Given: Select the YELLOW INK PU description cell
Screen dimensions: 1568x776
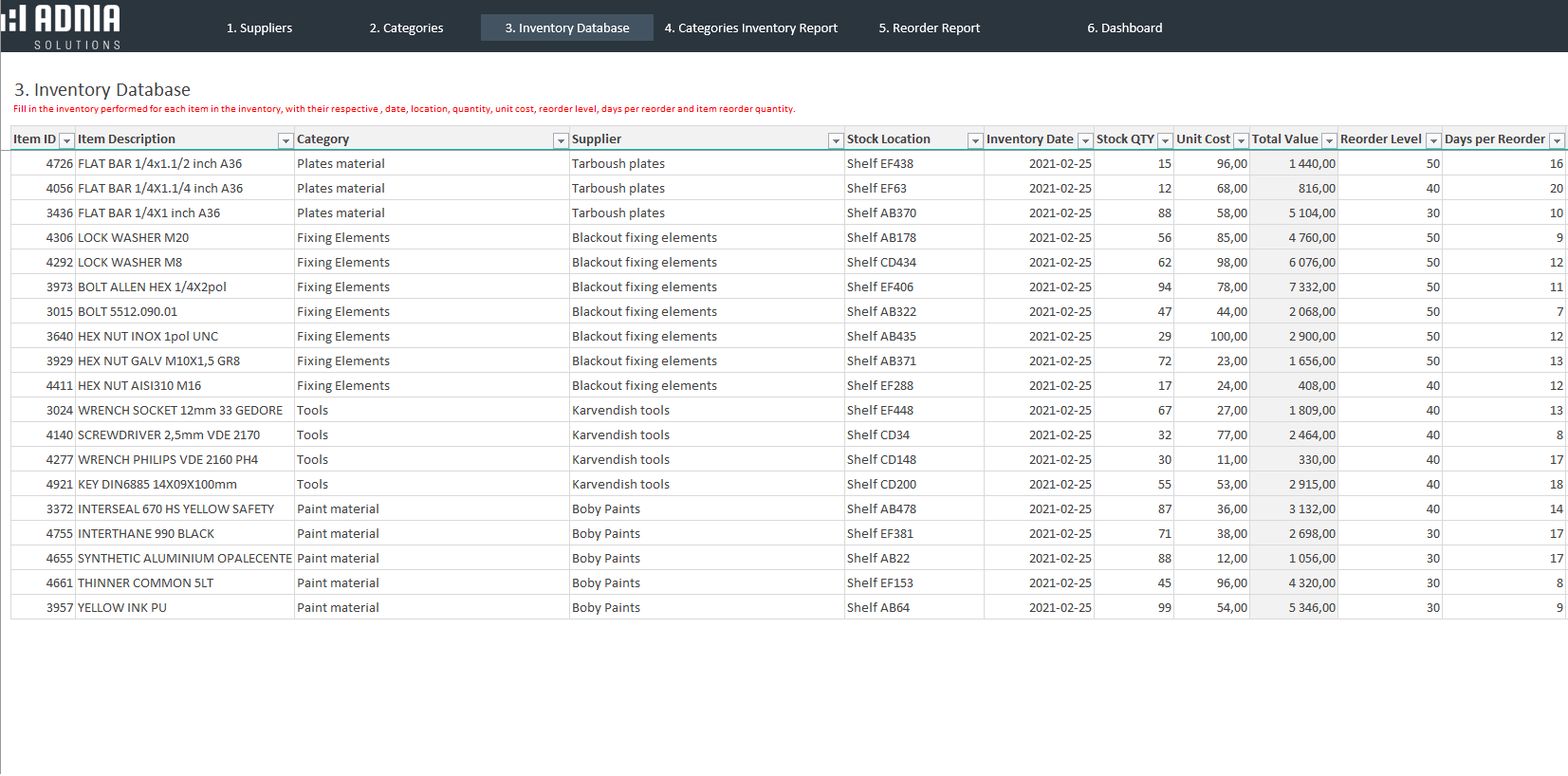Looking at the screenshot, I should pyautogui.click(x=121, y=607).
